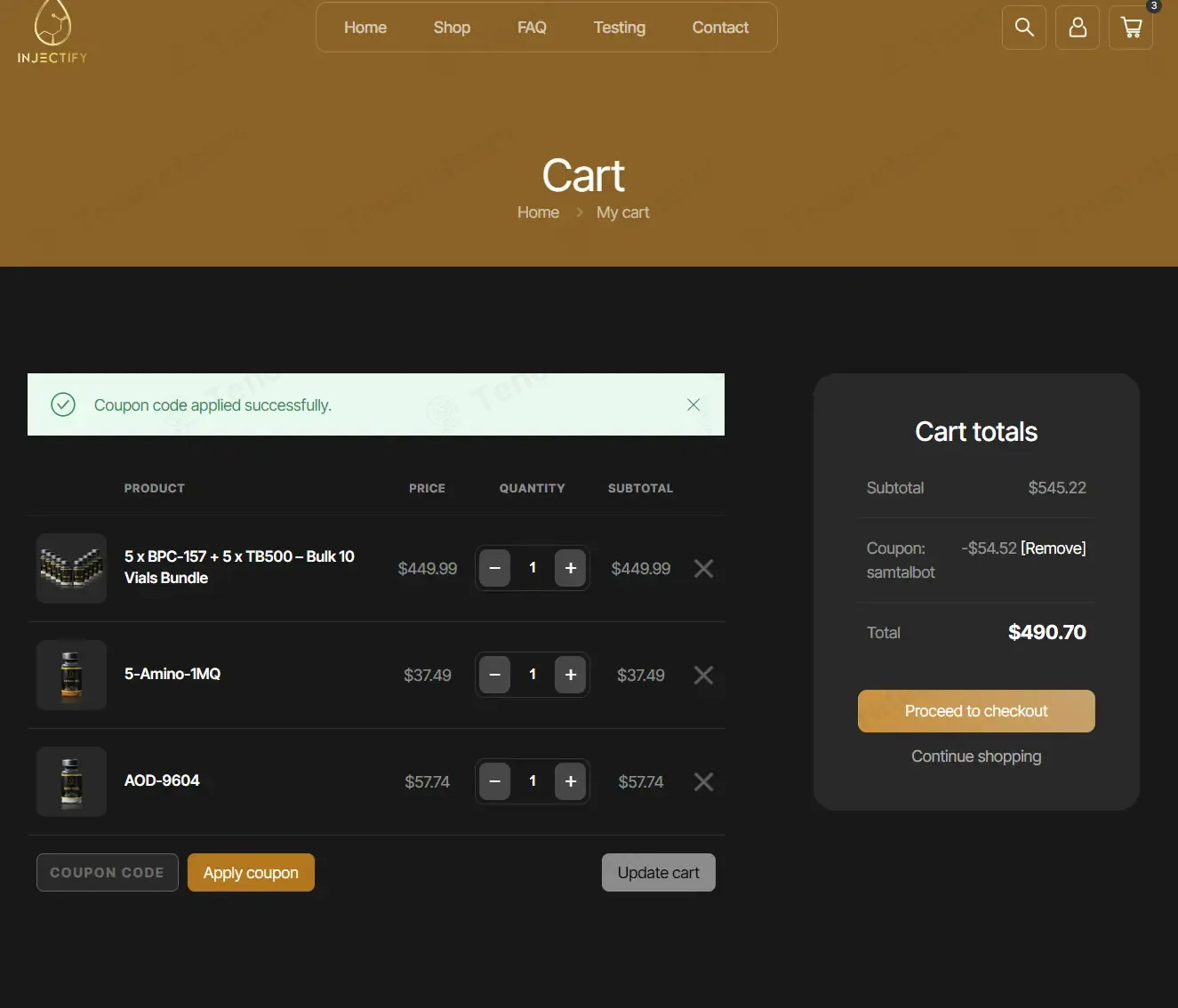This screenshot has width=1178, height=1008.
Task: Open the BPC-157 + TB500 bundle product link
Action: [239, 567]
